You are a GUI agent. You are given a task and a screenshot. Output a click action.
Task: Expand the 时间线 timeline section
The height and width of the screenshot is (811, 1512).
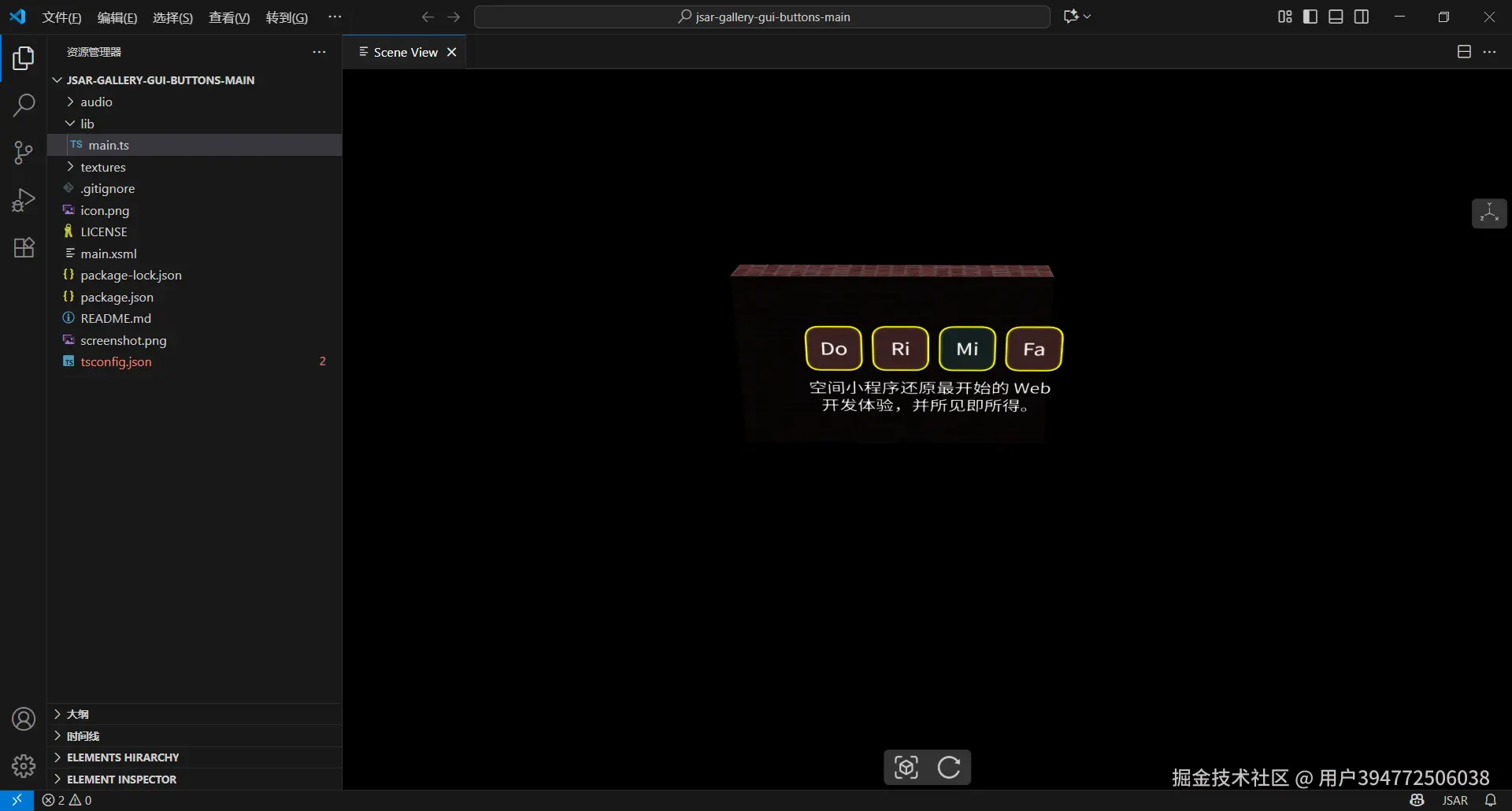[x=195, y=736]
